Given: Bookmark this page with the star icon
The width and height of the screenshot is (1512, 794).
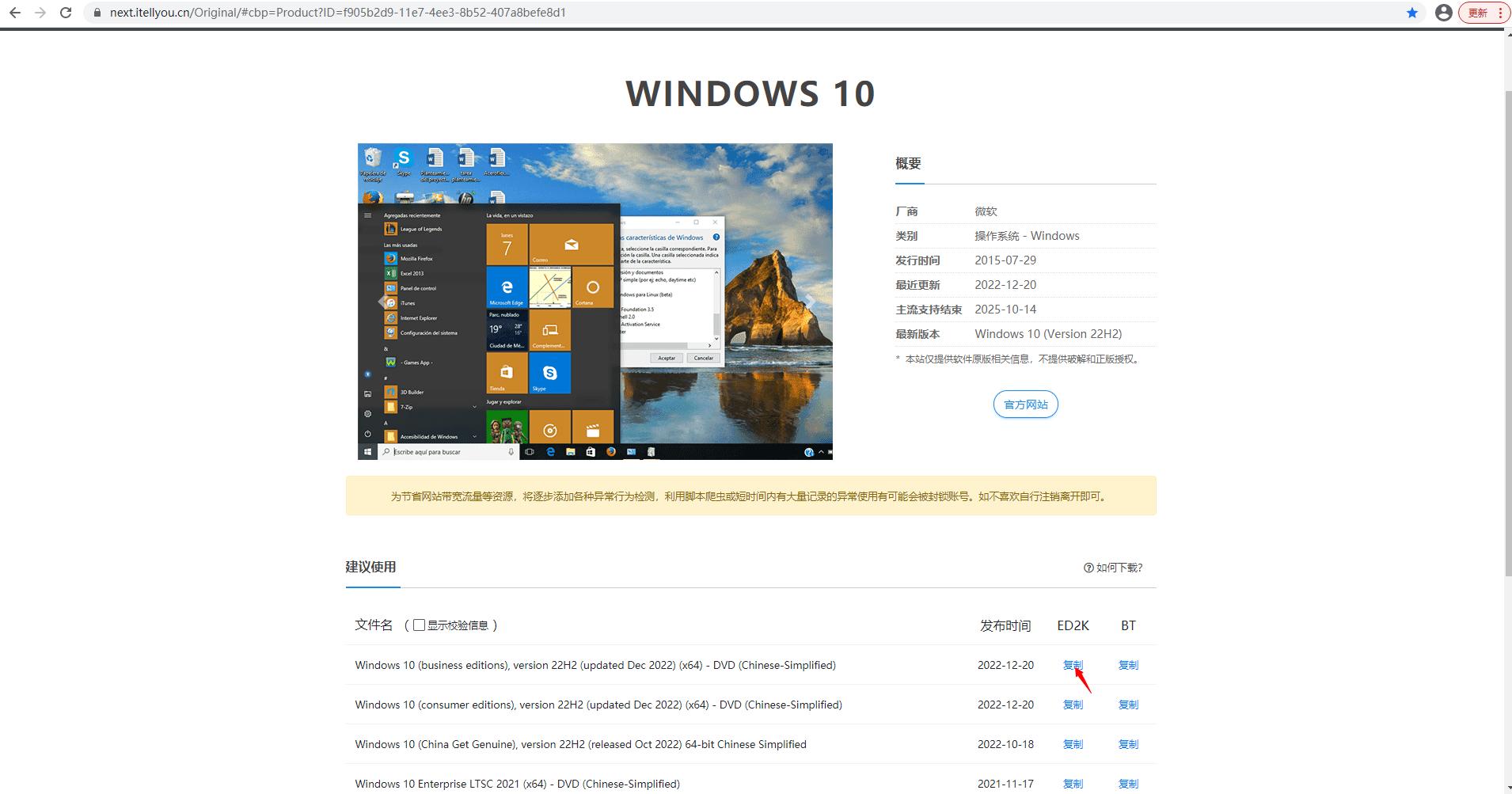Looking at the screenshot, I should tap(1411, 12).
